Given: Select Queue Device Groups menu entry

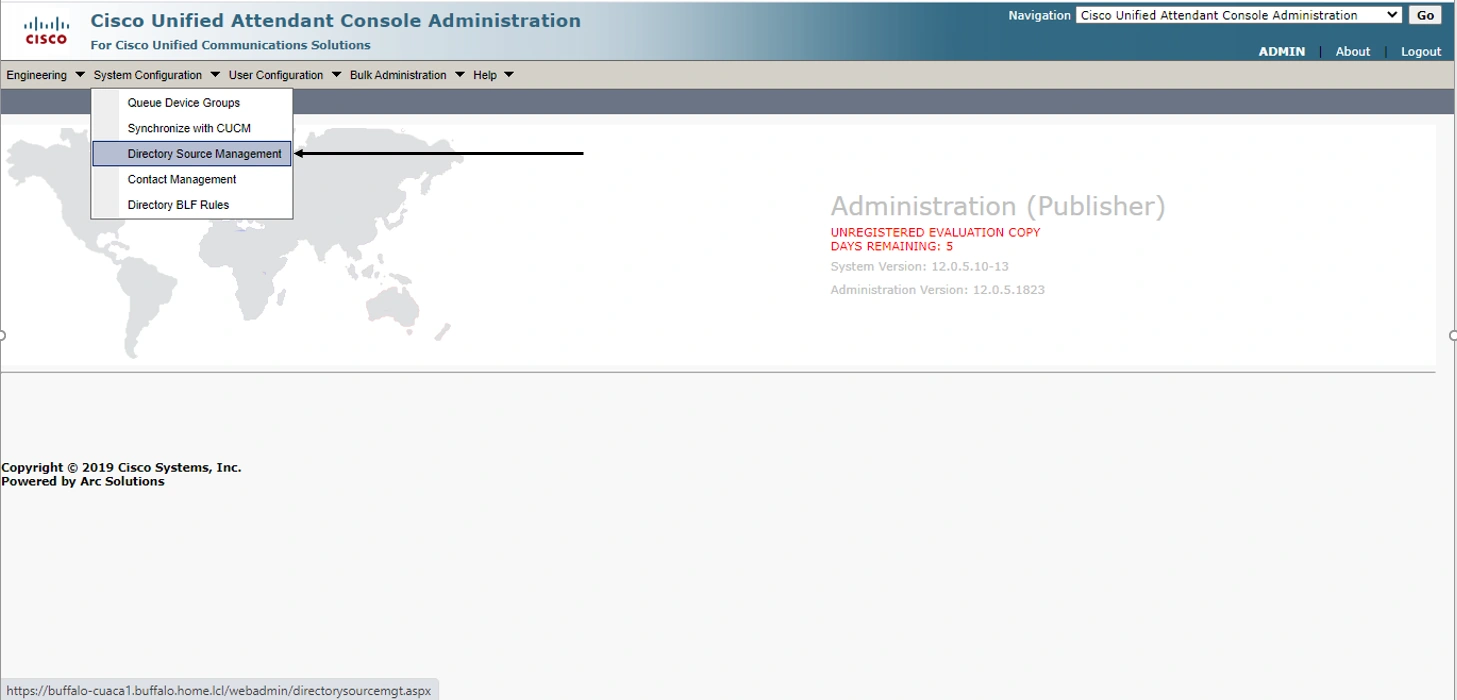Looking at the screenshot, I should click(192, 103).
